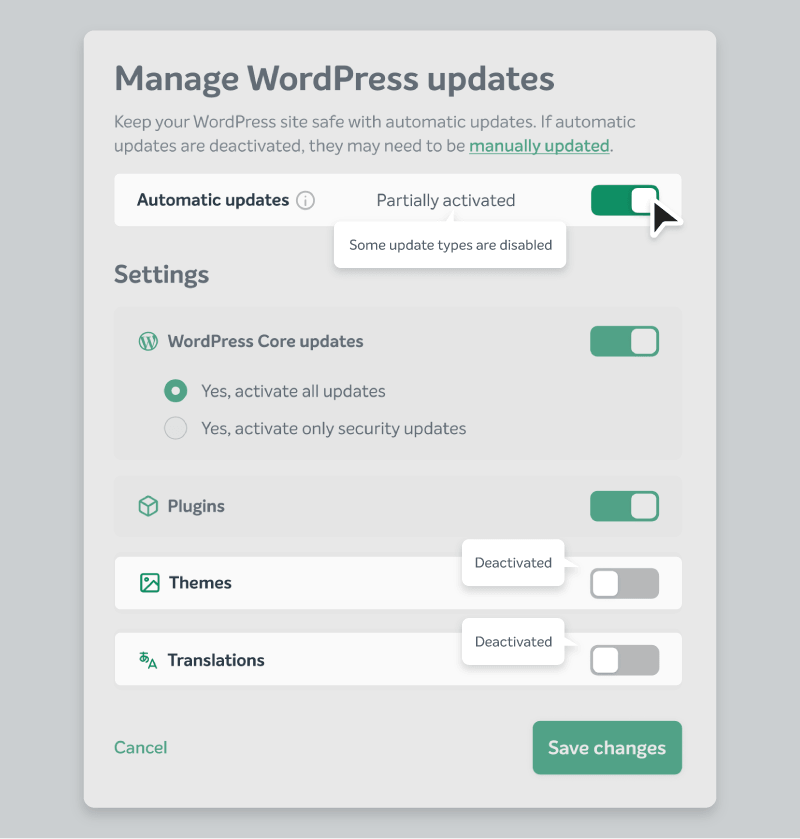Click the Deactivated tooltip above the Translations switch
Image resolution: width=800 pixels, height=839 pixels.
tap(513, 642)
